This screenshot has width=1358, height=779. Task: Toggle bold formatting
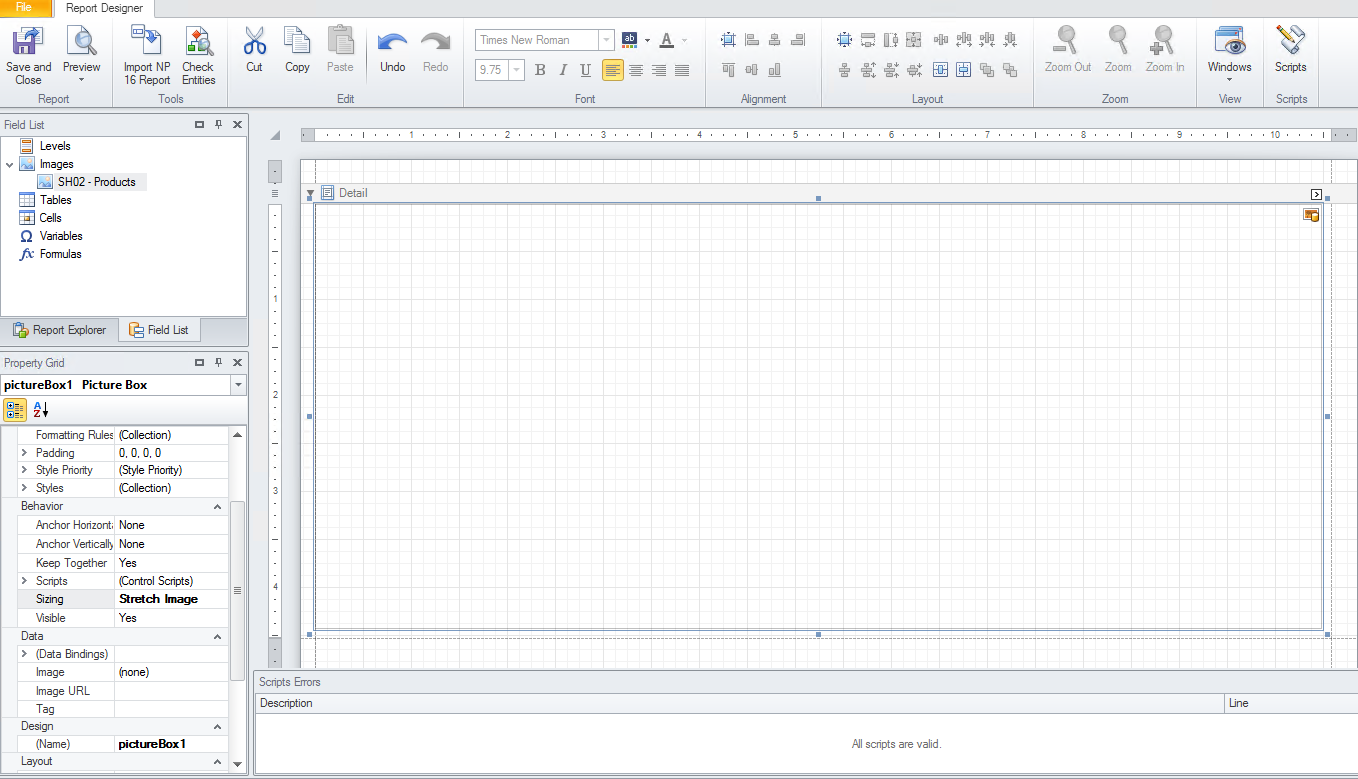point(540,70)
